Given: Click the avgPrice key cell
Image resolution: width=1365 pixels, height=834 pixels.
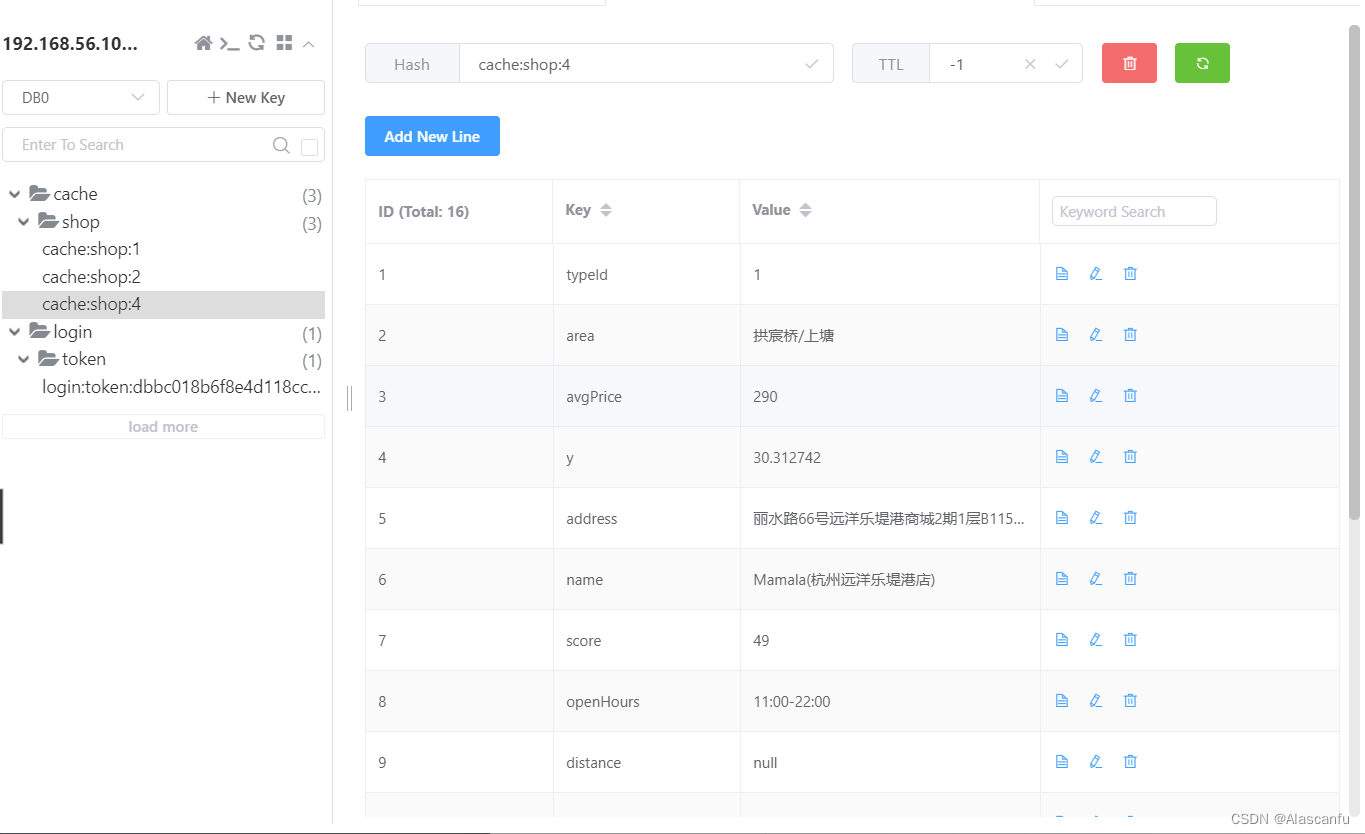Looking at the screenshot, I should point(646,397).
